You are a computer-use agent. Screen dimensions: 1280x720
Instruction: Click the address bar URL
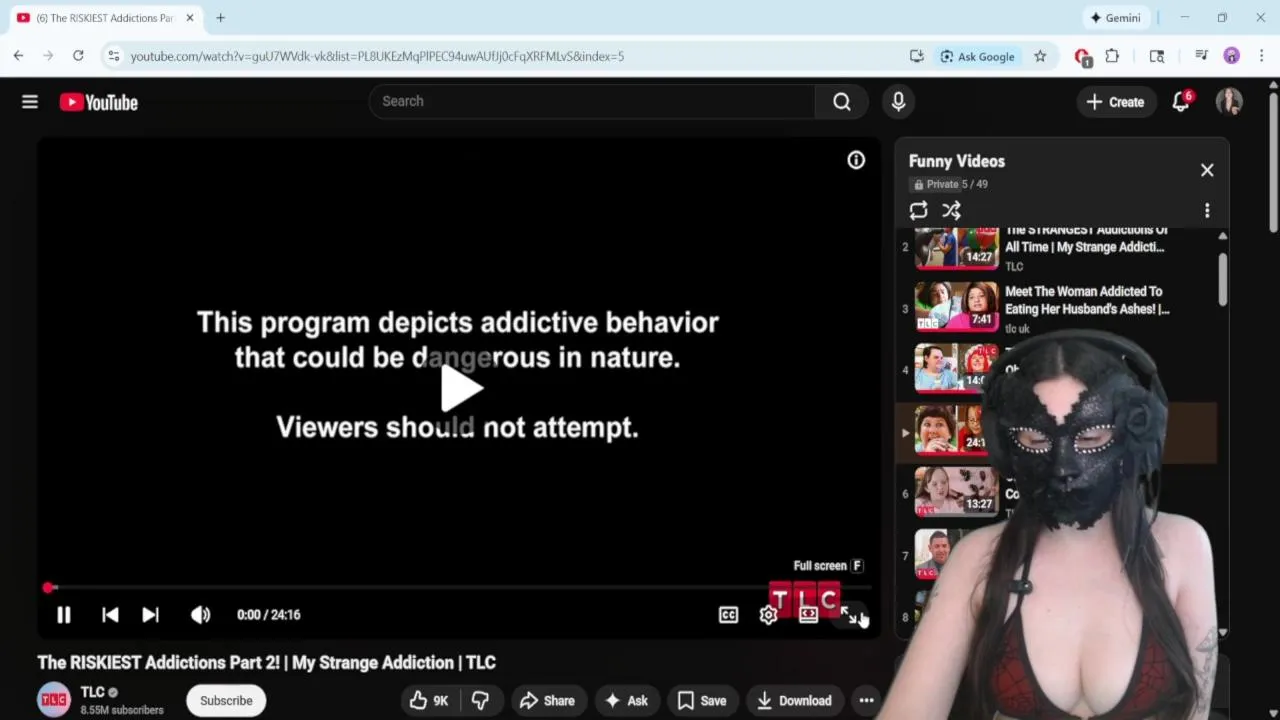pyautogui.click(x=377, y=56)
